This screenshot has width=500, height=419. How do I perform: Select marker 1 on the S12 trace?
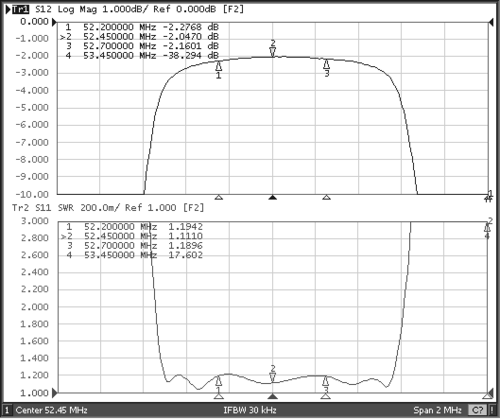coord(219,65)
